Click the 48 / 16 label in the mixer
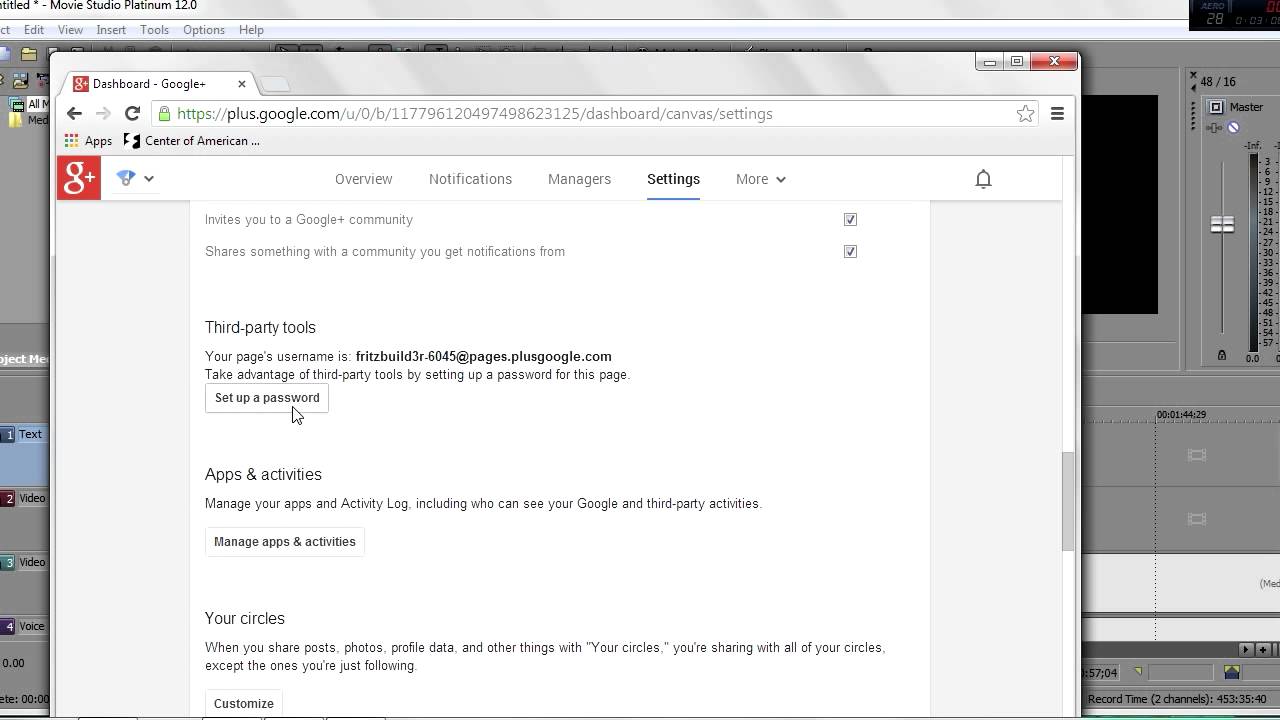 click(x=1218, y=82)
